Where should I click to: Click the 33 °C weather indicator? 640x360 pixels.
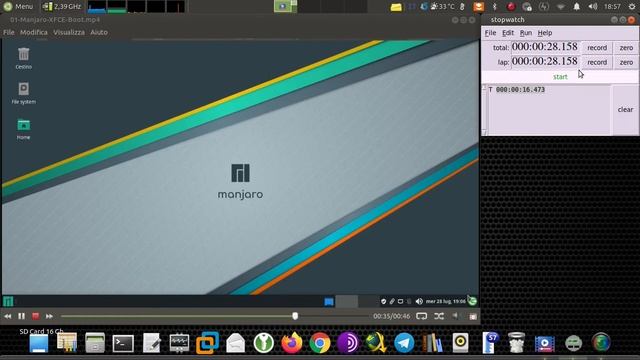pyautogui.click(x=443, y=7)
